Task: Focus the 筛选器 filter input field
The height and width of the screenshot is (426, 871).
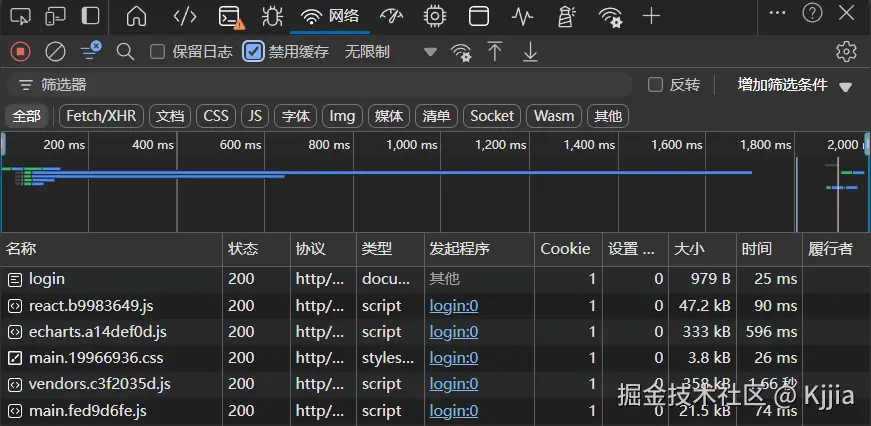Action: [x=319, y=85]
